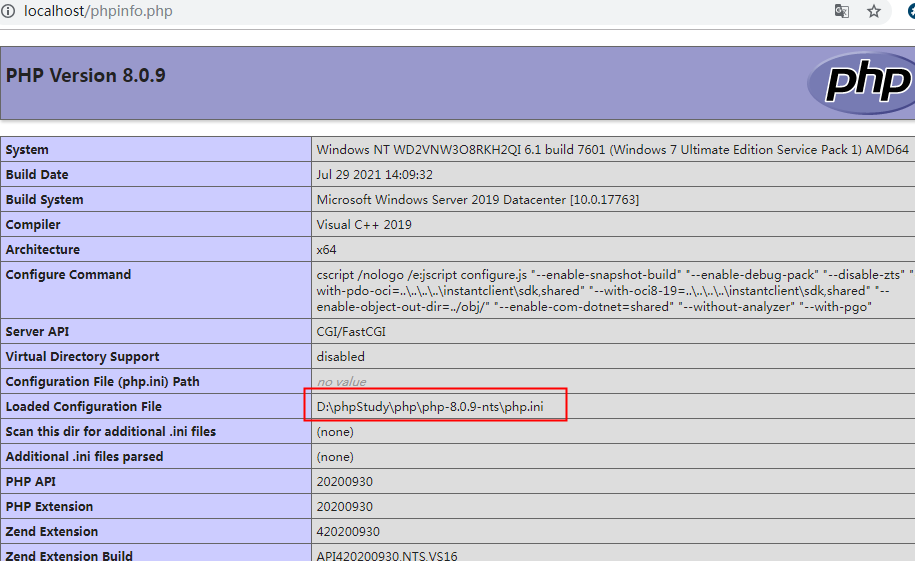Click Additional .ini files parsed label

tap(85, 457)
